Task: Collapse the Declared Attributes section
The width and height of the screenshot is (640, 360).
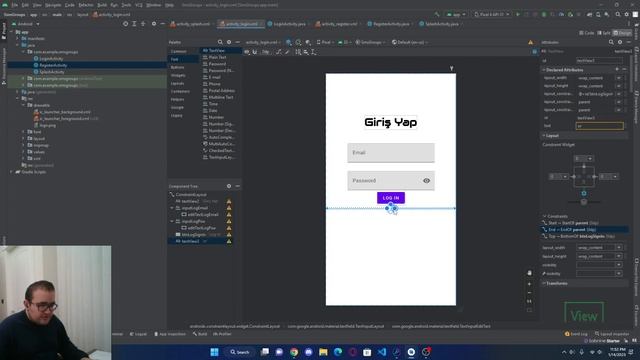Action: tap(544, 70)
